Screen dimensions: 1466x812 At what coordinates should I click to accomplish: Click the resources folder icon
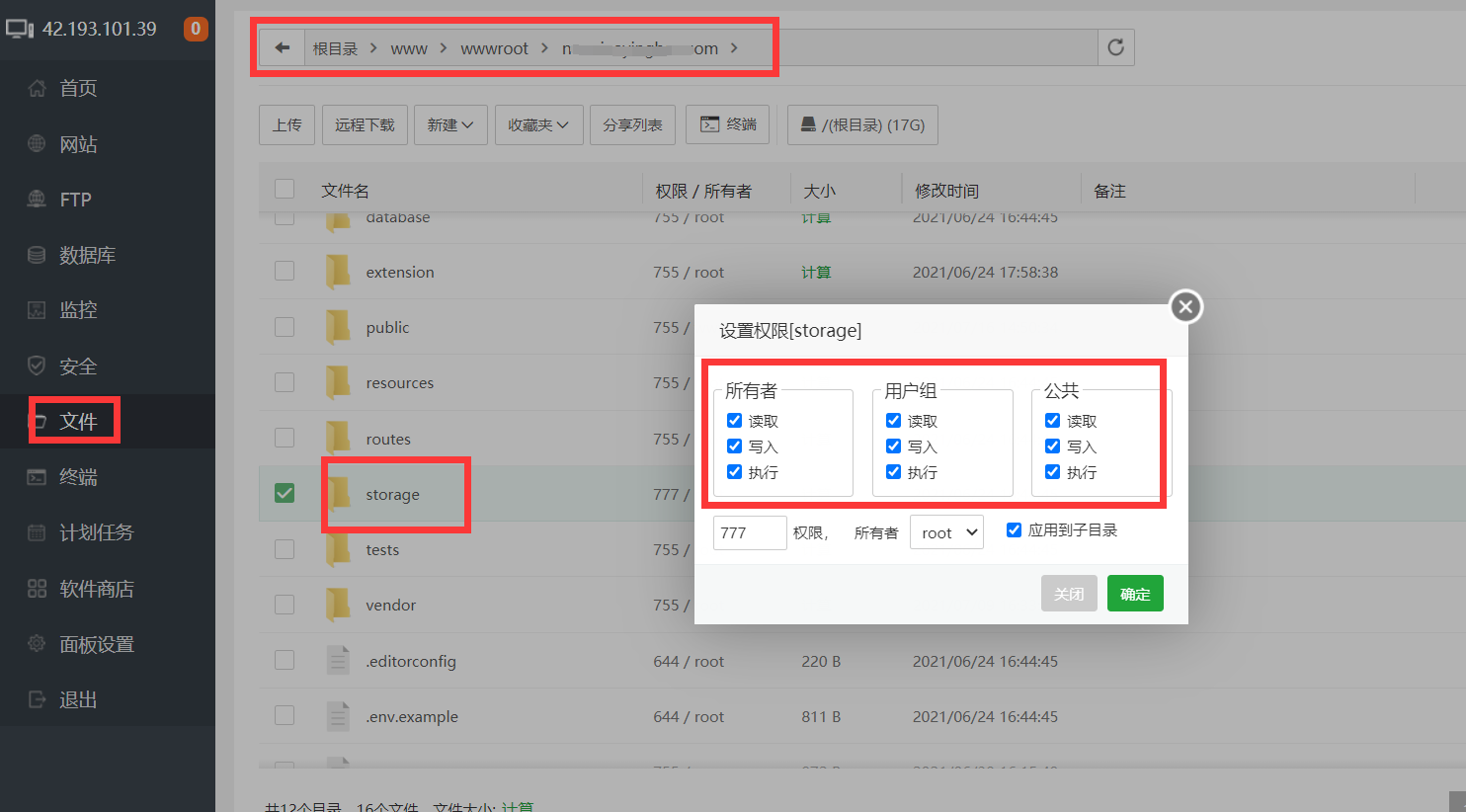(x=338, y=382)
